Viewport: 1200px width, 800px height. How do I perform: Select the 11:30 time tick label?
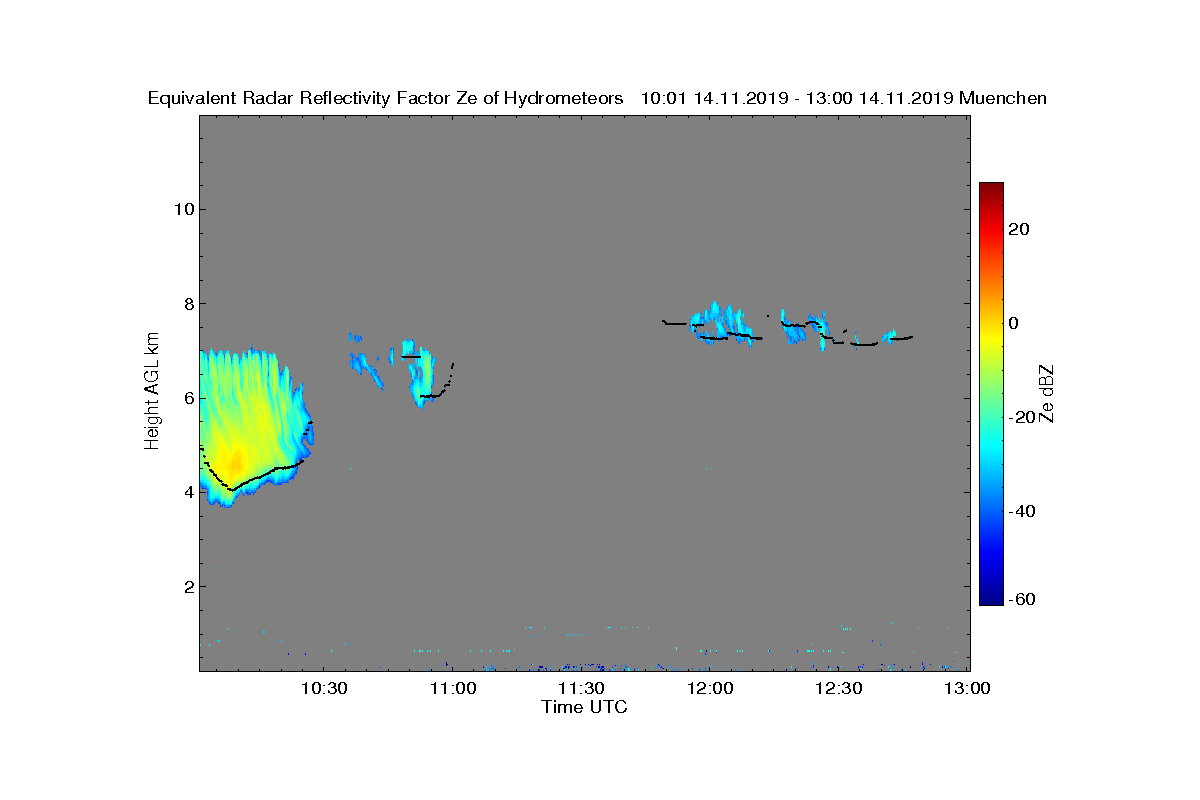point(581,688)
